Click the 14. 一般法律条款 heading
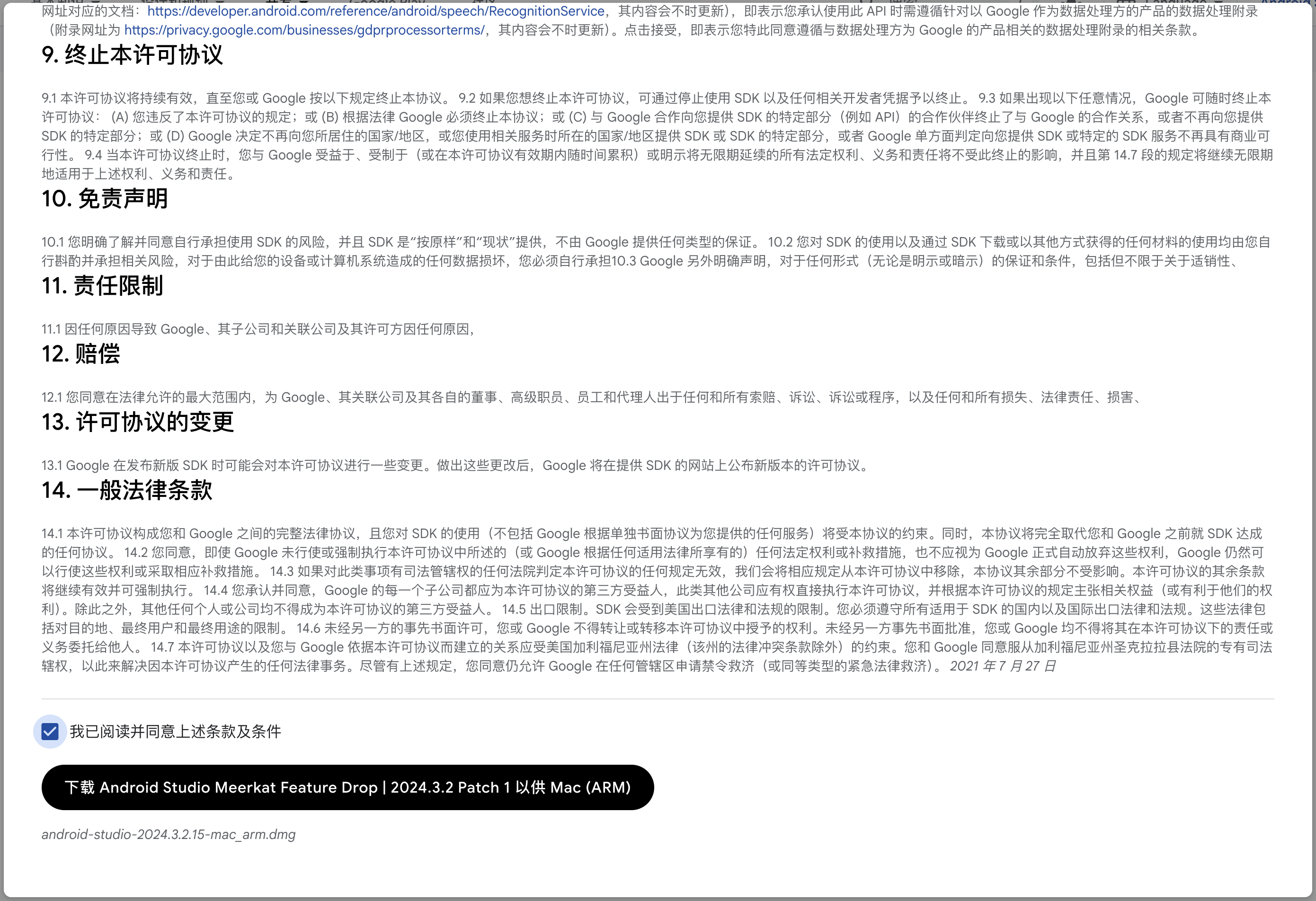The image size is (1316, 901). click(x=127, y=490)
